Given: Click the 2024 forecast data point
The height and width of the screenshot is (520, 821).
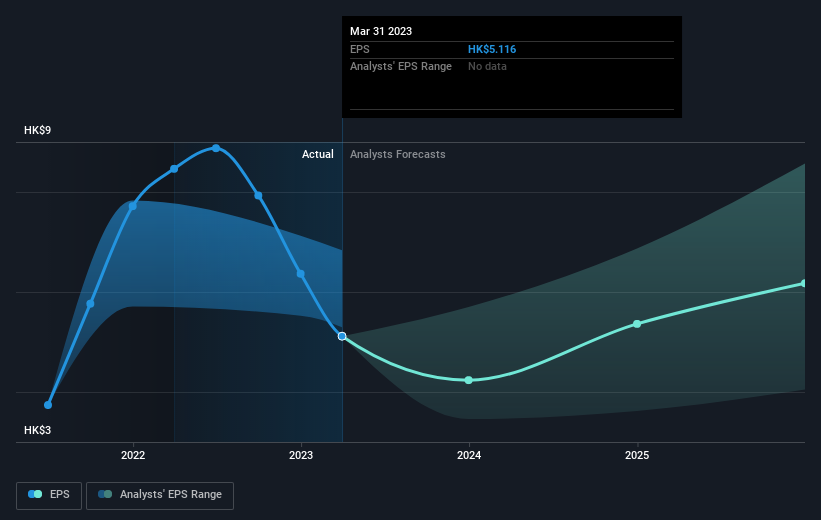Looking at the screenshot, I should coord(469,380).
